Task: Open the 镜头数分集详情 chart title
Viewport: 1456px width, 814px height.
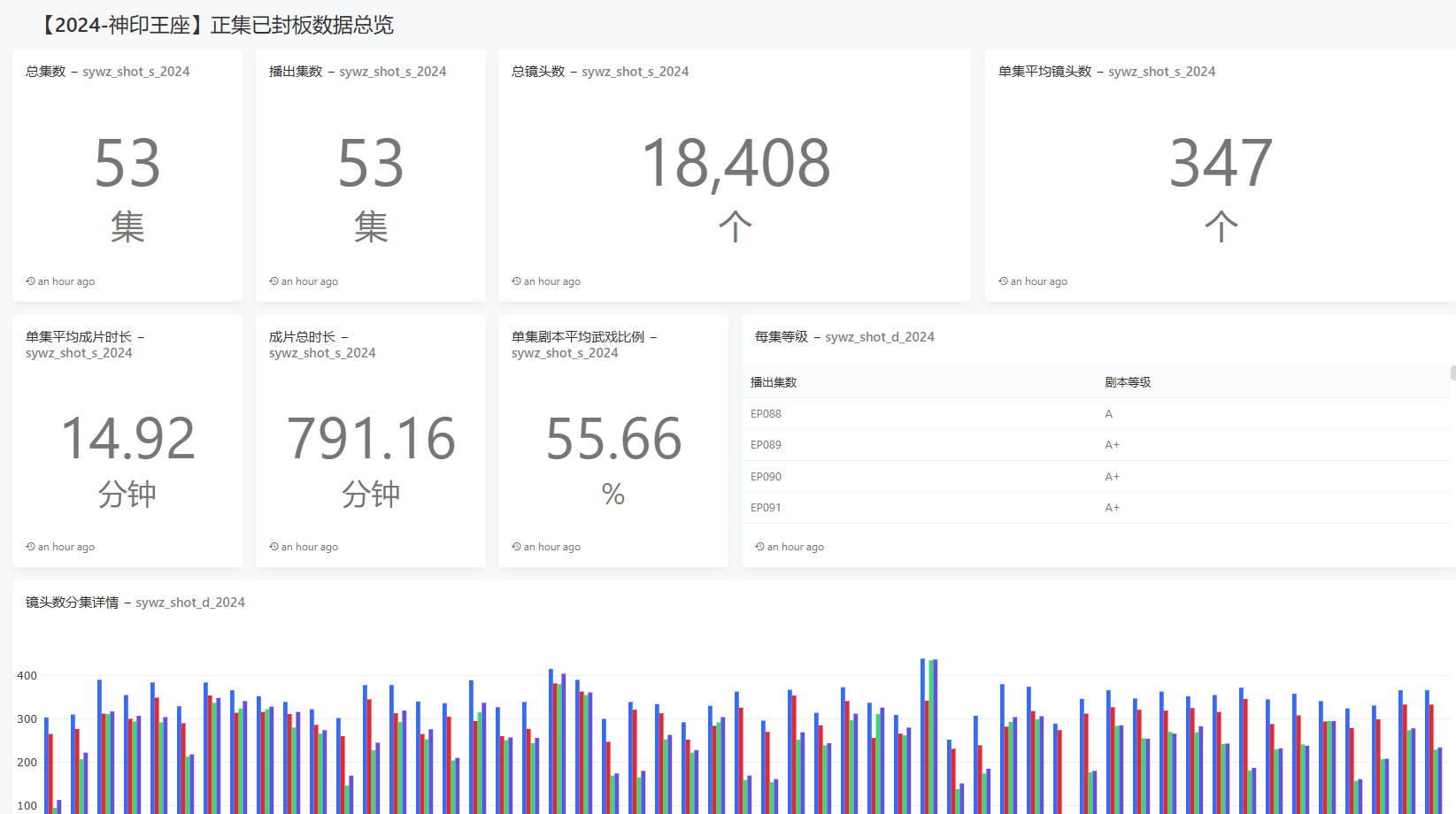Action: (135, 603)
